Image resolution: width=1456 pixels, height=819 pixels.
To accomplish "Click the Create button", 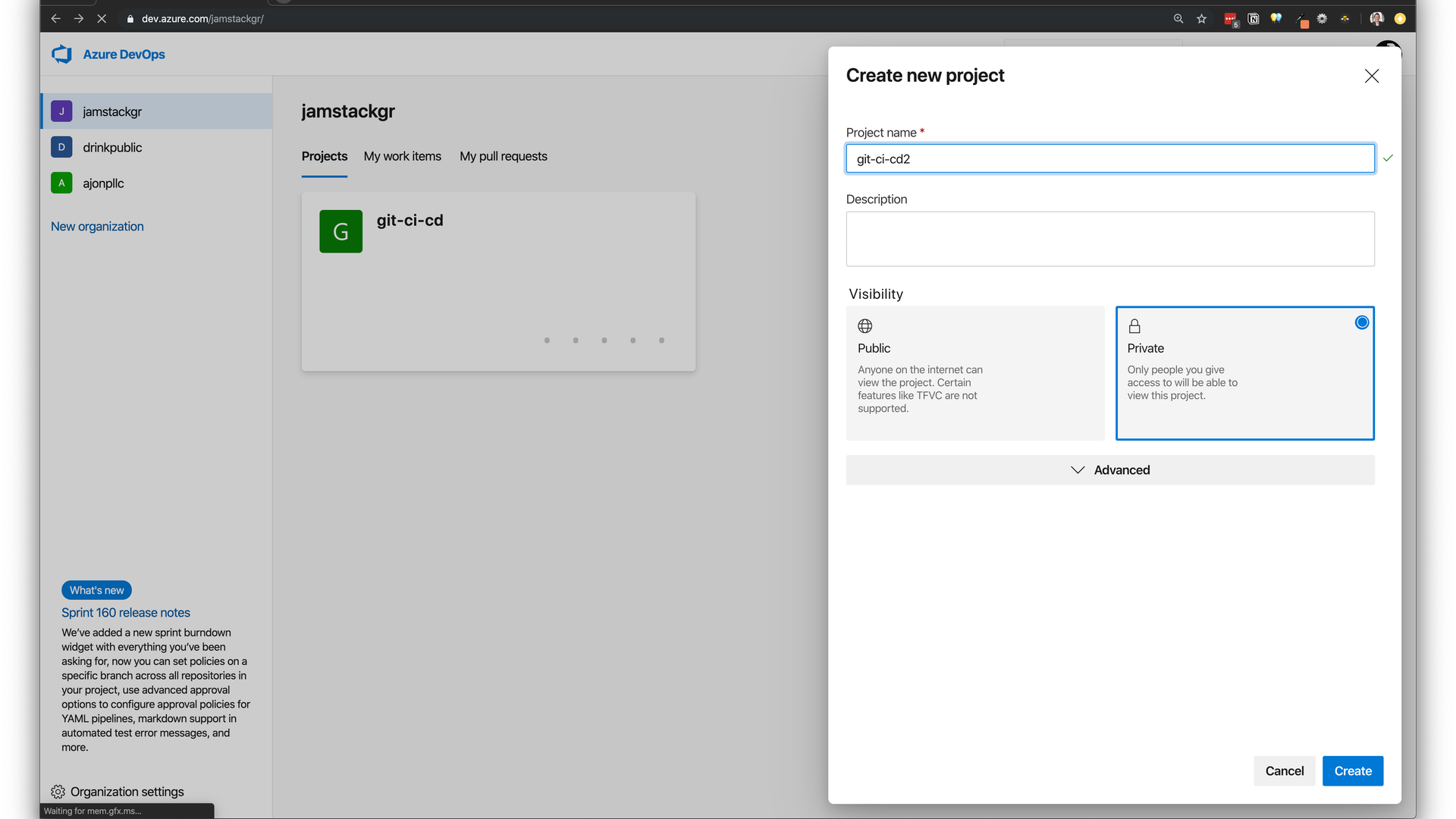I will 1352,771.
